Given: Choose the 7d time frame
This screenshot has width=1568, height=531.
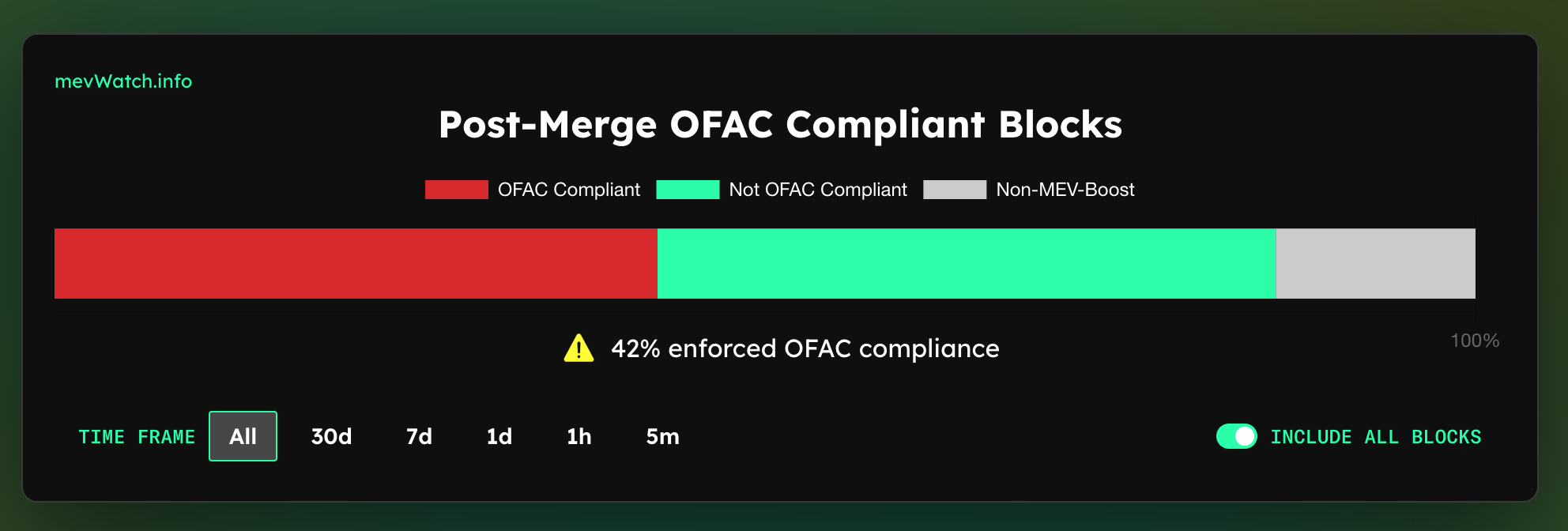Looking at the screenshot, I should point(419,436).
